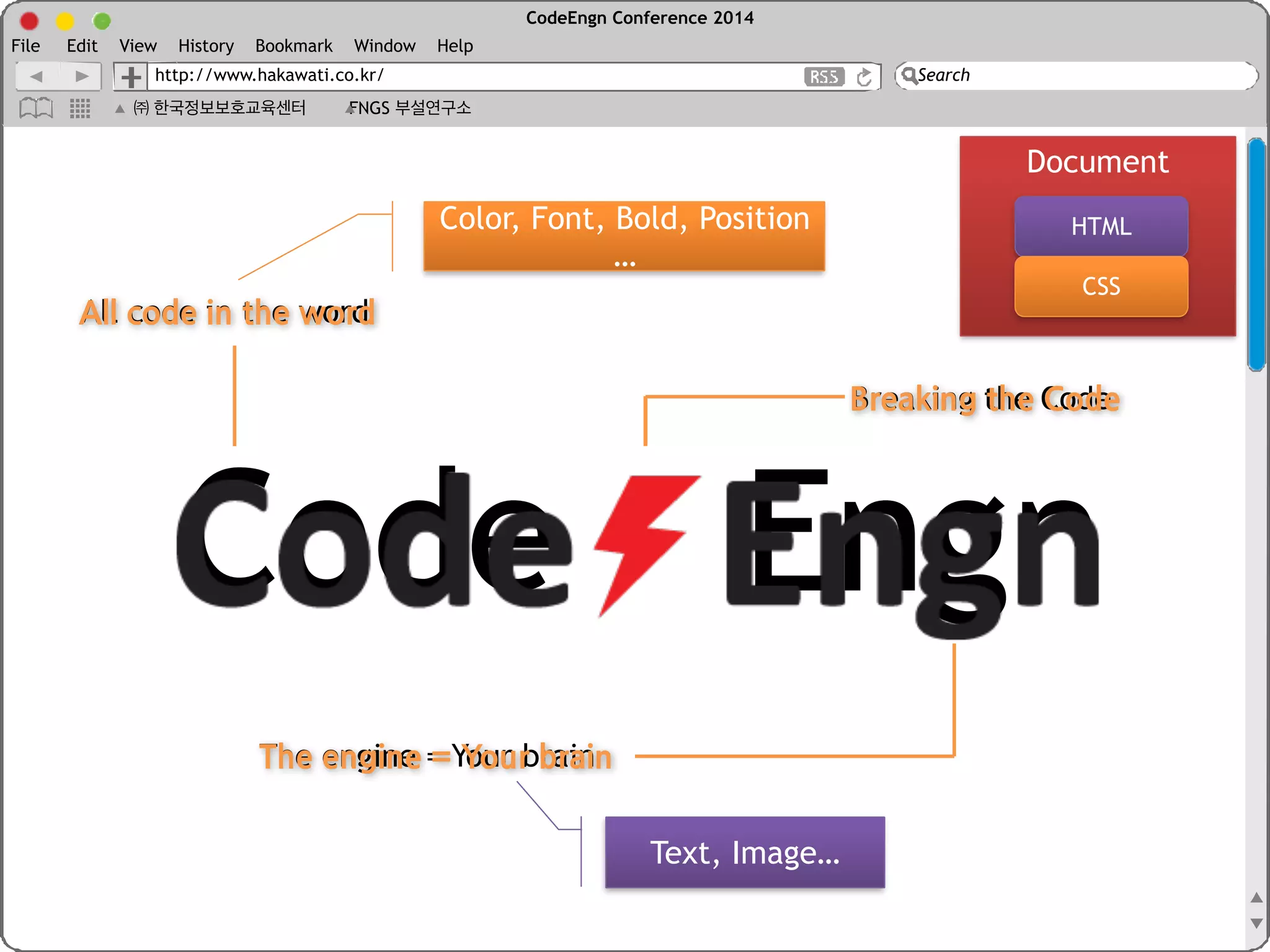
Task: Expand the 한국정보보호교육센터 bookmark arrow
Action: click(120, 108)
